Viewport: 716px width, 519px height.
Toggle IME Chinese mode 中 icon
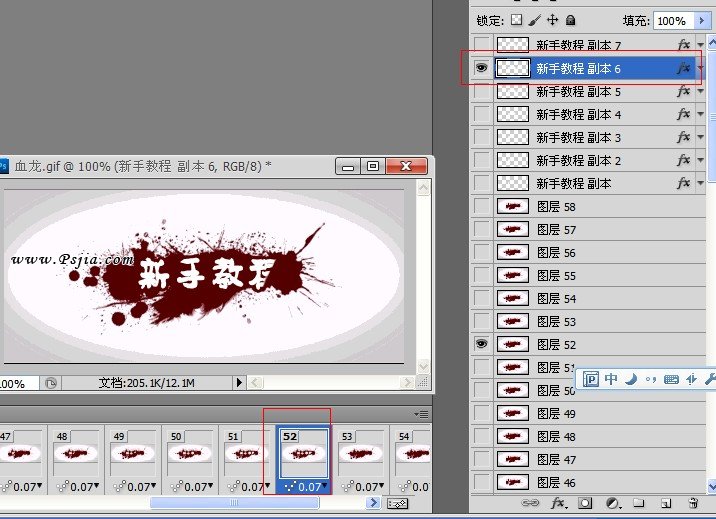coord(611,379)
